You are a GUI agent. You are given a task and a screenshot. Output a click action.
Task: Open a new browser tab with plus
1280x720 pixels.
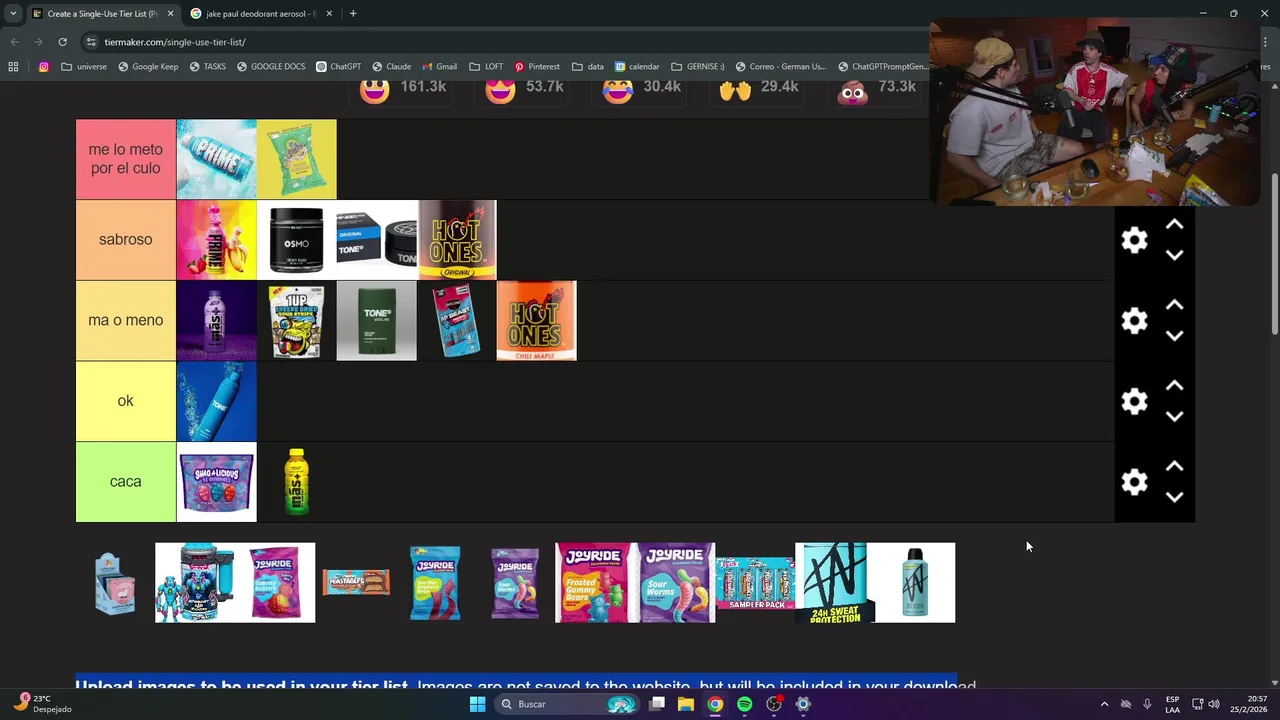[x=353, y=14]
